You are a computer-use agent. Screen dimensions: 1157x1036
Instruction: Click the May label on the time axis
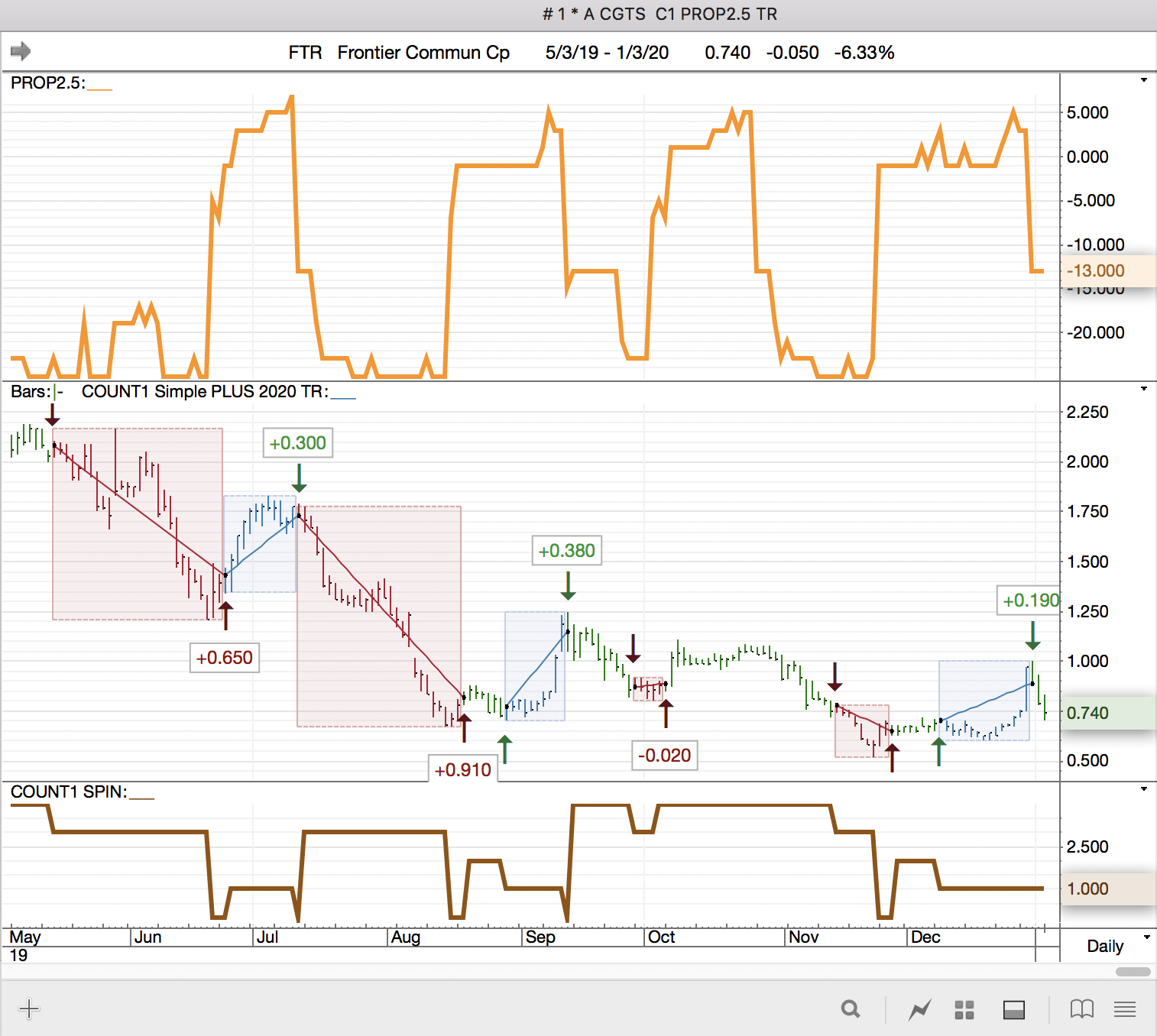tap(25, 937)
